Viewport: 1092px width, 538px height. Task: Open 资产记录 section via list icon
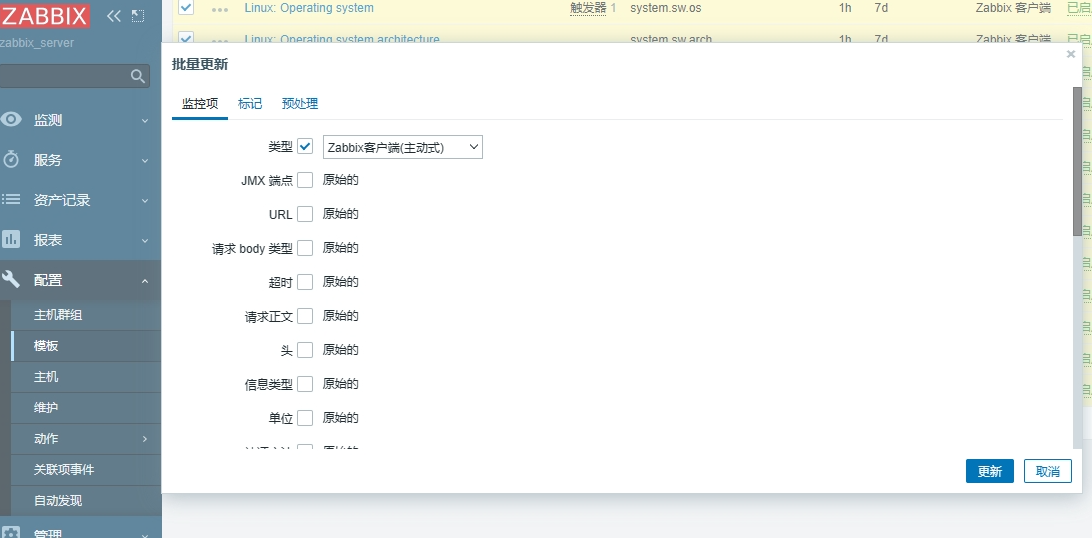(x=12, y=200)
